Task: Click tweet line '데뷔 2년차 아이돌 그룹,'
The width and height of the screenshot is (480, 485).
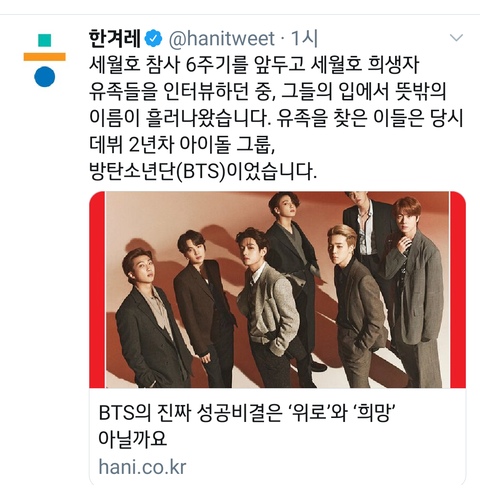Action: [x=182, y=145]
